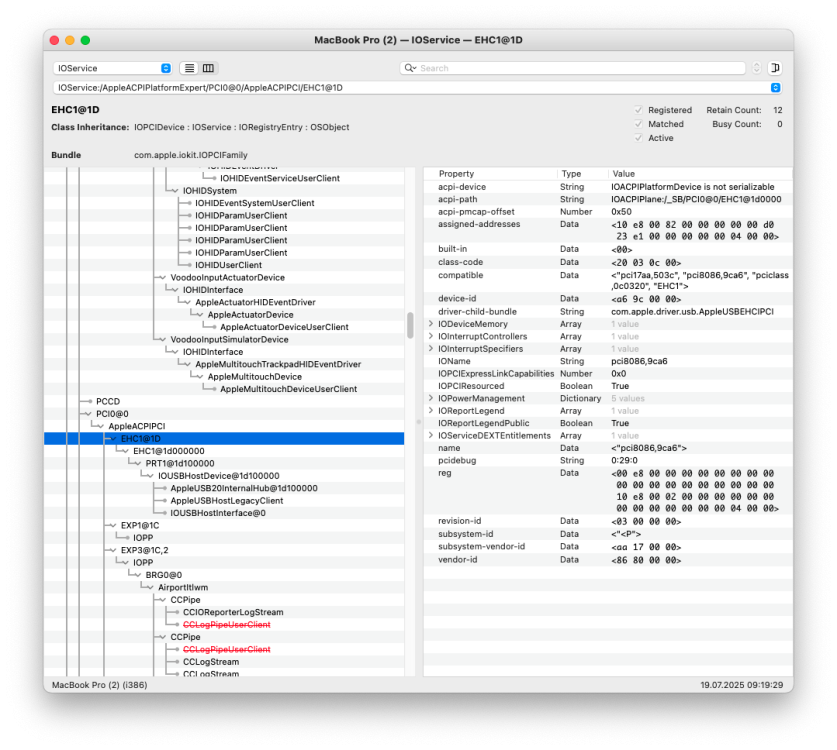The image size is (837, 750).
Task: Click in the Search field
Action: point(573,68)
